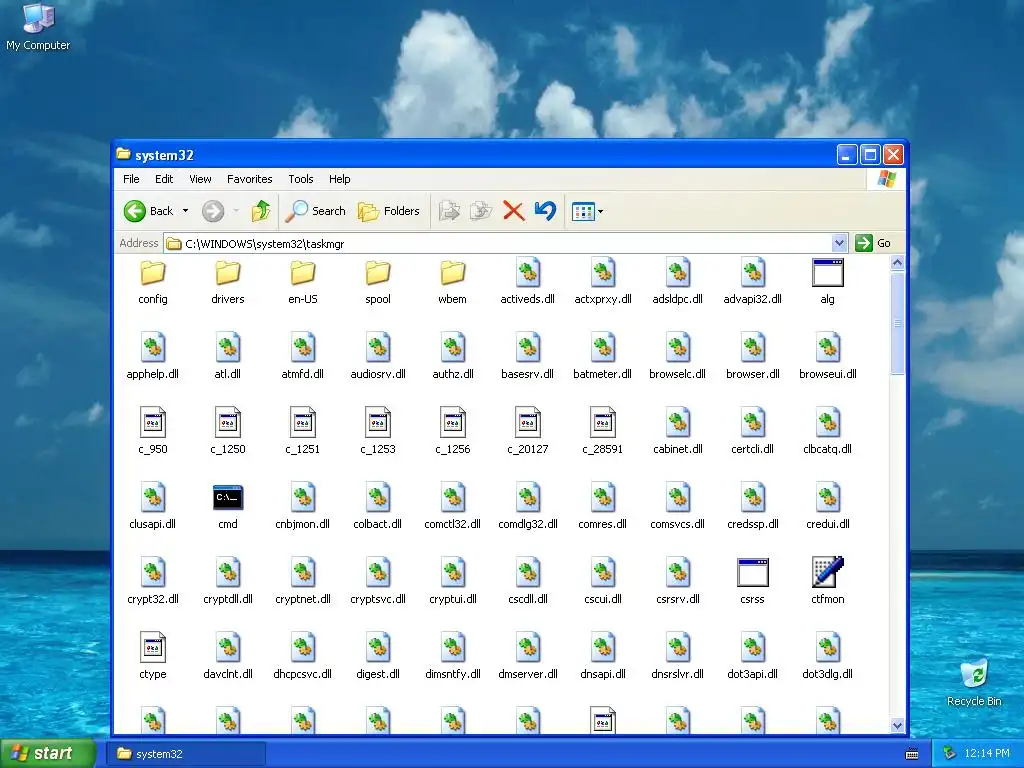Viewport: 1024px width, 768px height.
Task: Open the Help menu
Action: [339, 179]
